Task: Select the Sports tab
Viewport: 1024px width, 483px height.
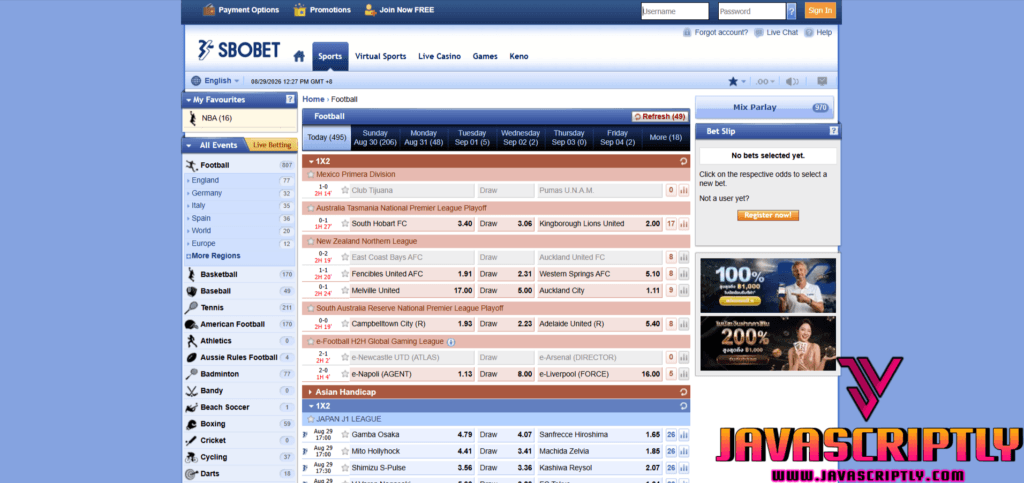Action: (x=330, y=56)
